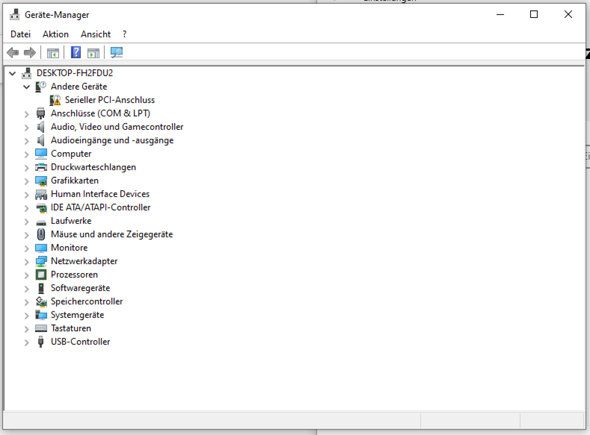Image resolution: width=590 pixels, height=435 pixels.
Task: Select the Mäuse und andere Zeigegeräte entry
Action: pyautogui.click(x=112, y=234)
